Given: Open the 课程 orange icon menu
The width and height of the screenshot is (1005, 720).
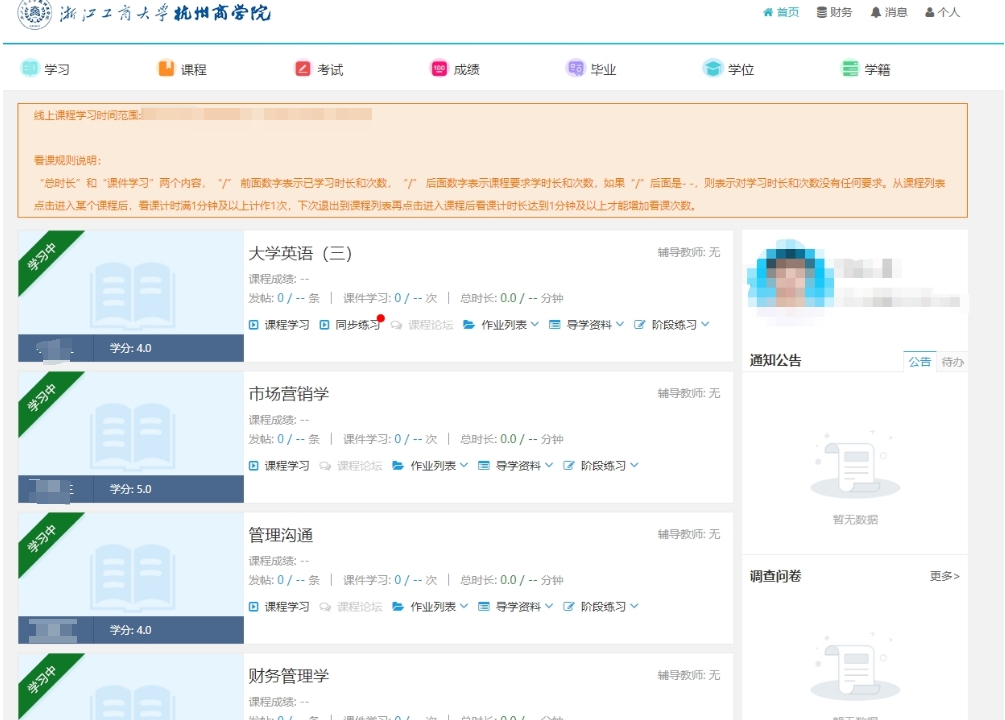Looking at the screenshot, I should pyautogui.click(x=166, y=69).
